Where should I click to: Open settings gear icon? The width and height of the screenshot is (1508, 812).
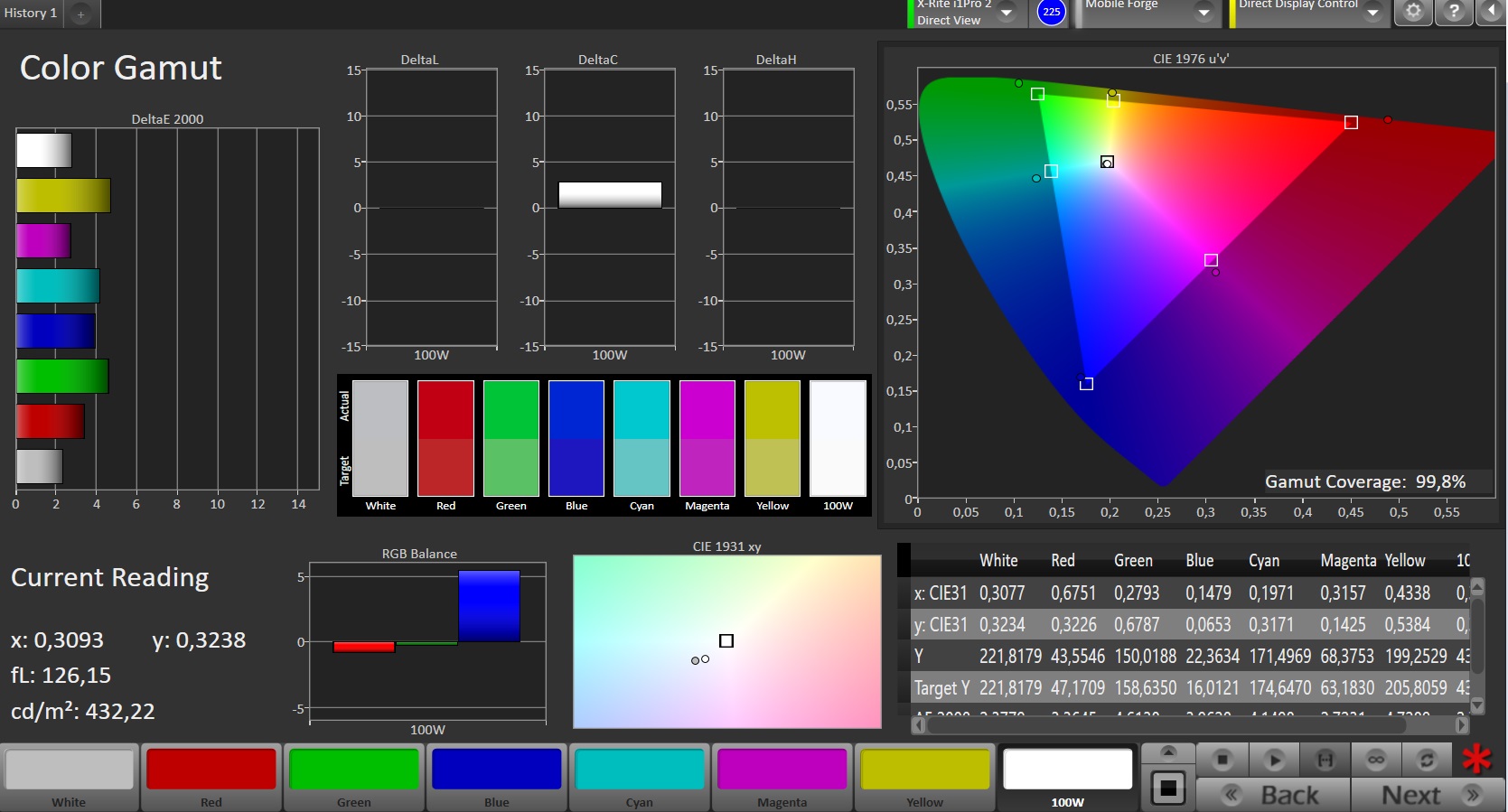1414,12
